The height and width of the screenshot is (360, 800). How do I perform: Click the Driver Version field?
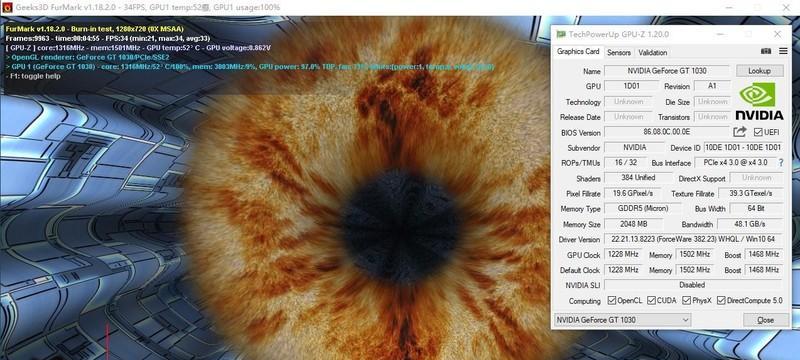(693, 239)
